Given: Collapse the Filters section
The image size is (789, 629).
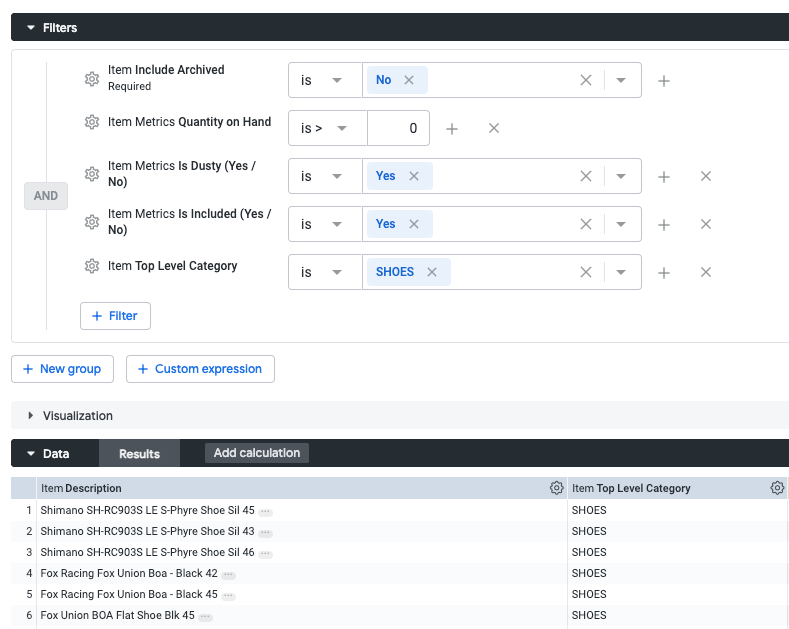Looking at the screenshot, I should 31,28.
